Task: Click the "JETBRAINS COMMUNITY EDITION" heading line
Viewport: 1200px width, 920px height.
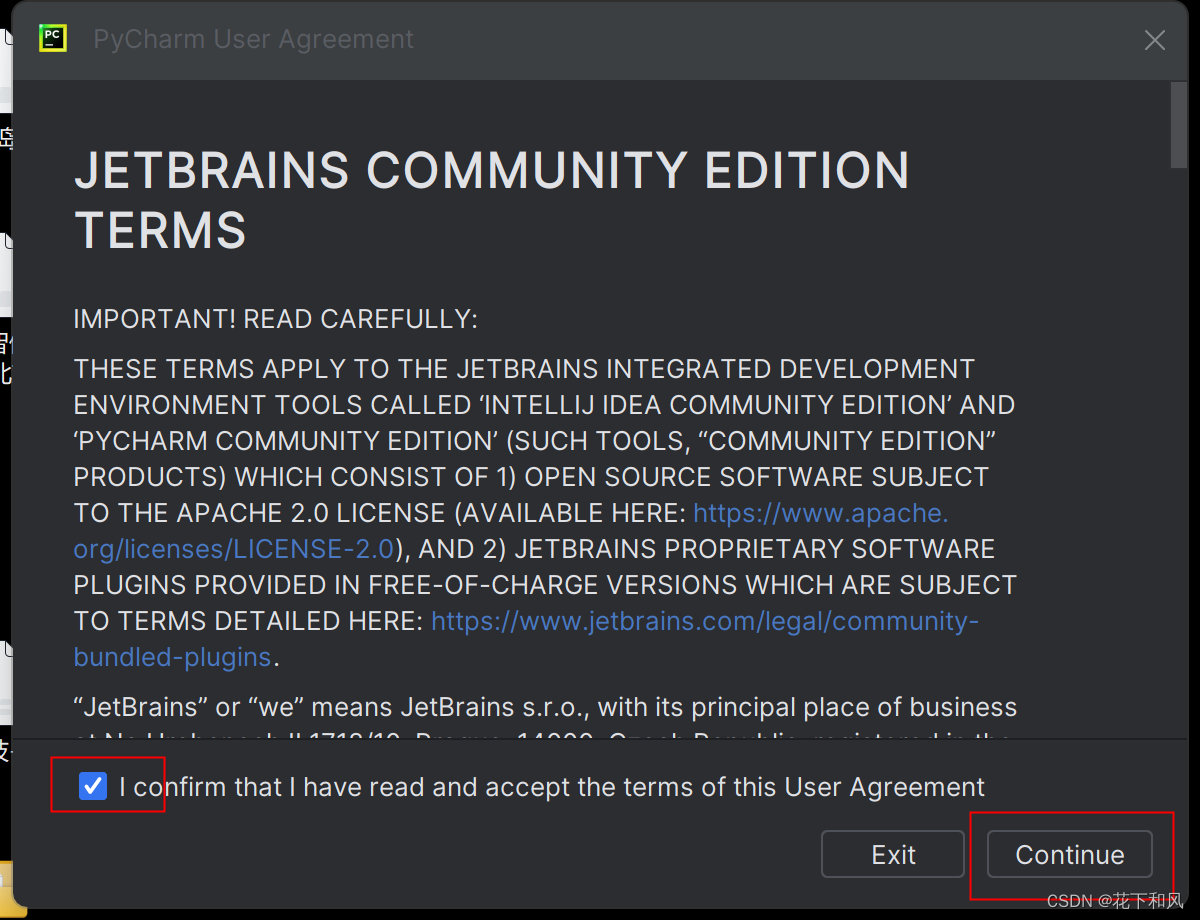Action: pos(491,171)
